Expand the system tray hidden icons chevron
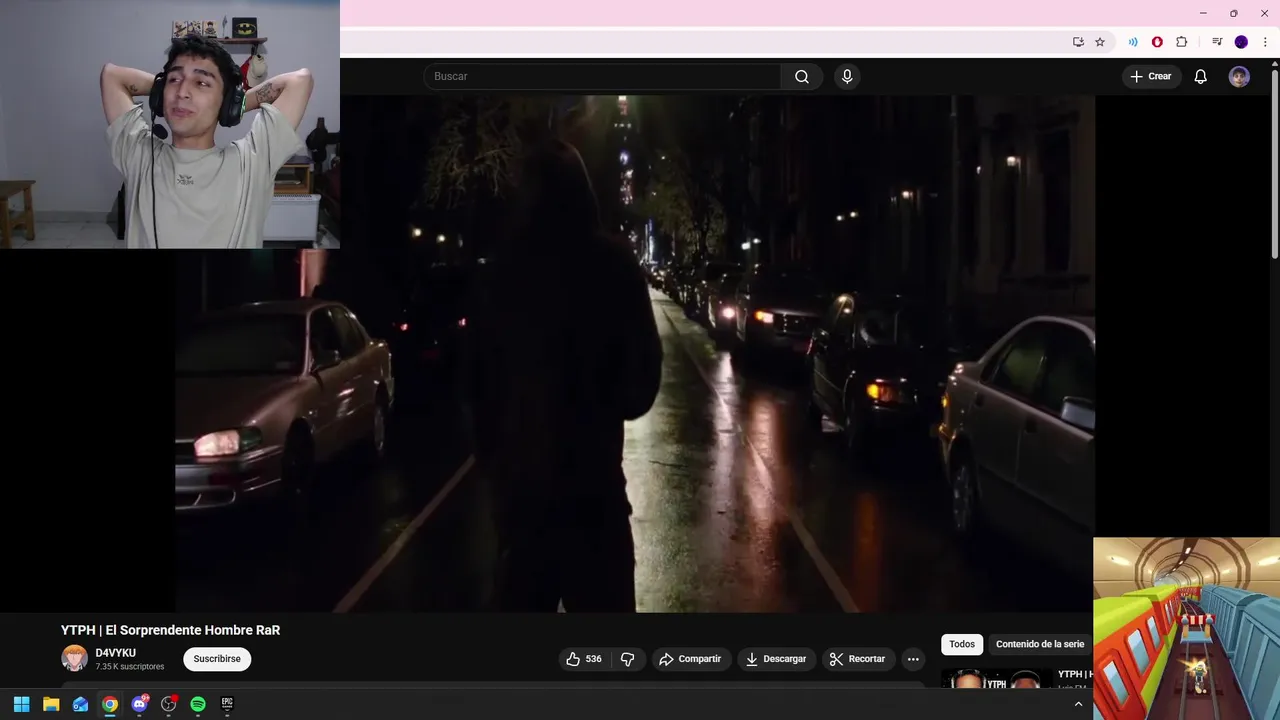1280x720 pixels. tap(1078, 704)
